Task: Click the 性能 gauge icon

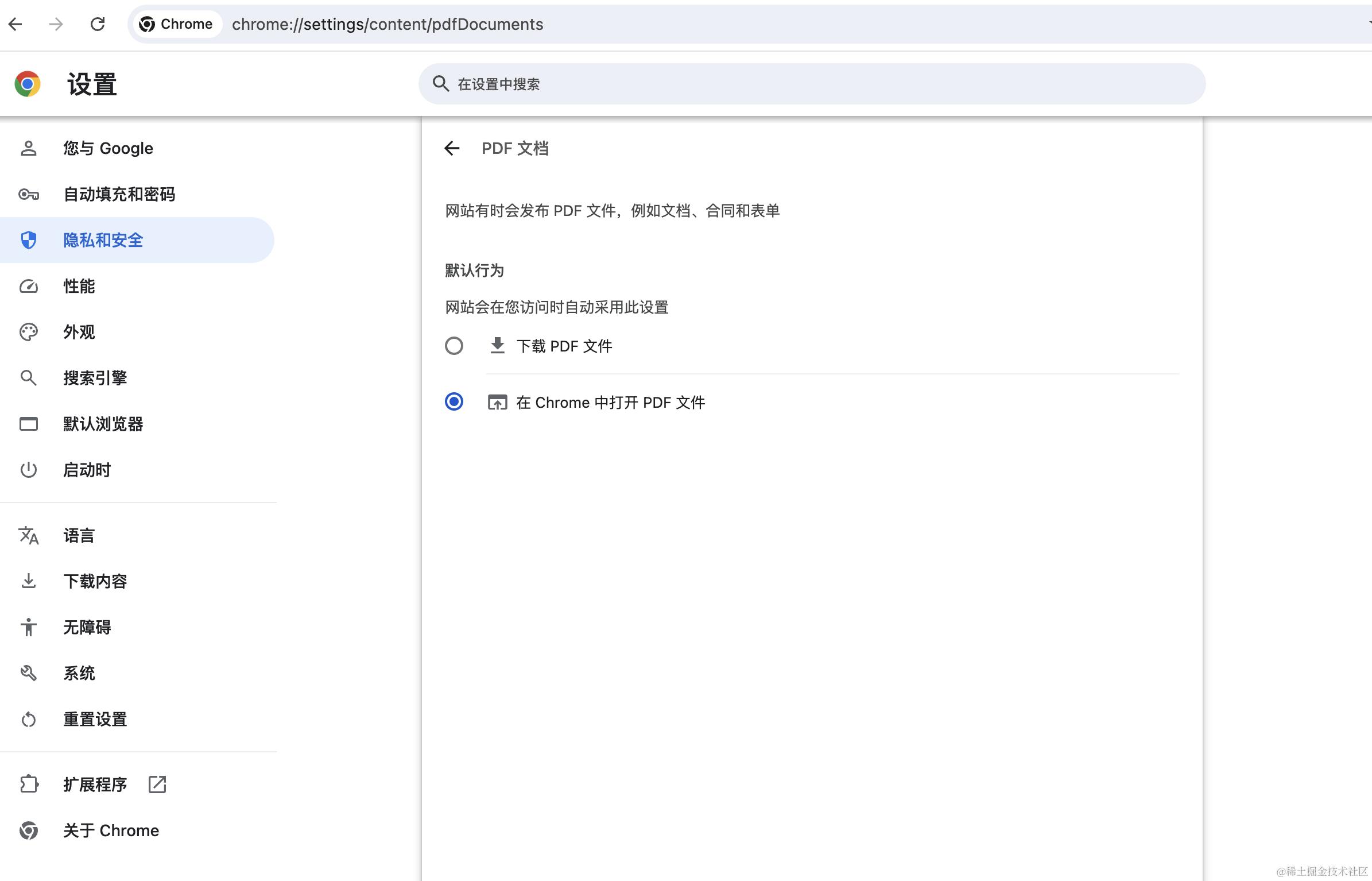Action: 29,287
